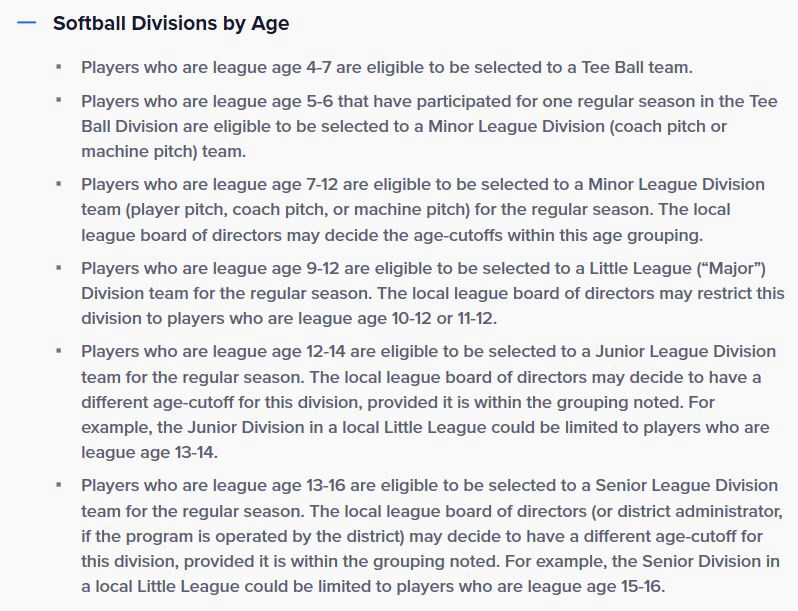The image size is (798, 611).
Task: Click the Softball Divisions by Age heading
Action: pos(171,23)
